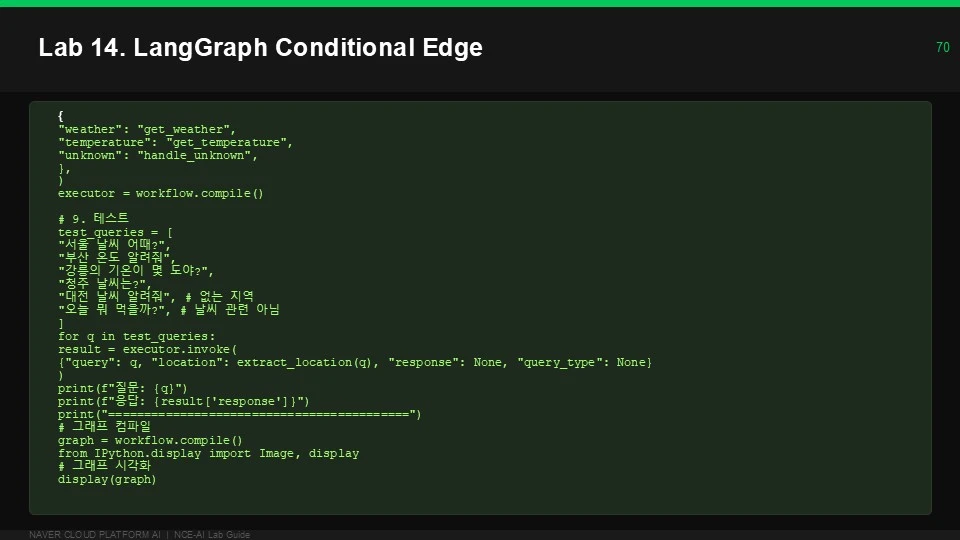Click the 'for q in test_queries:' line
This screenshot has height=540, width=960.
click(x=137, y=336)
